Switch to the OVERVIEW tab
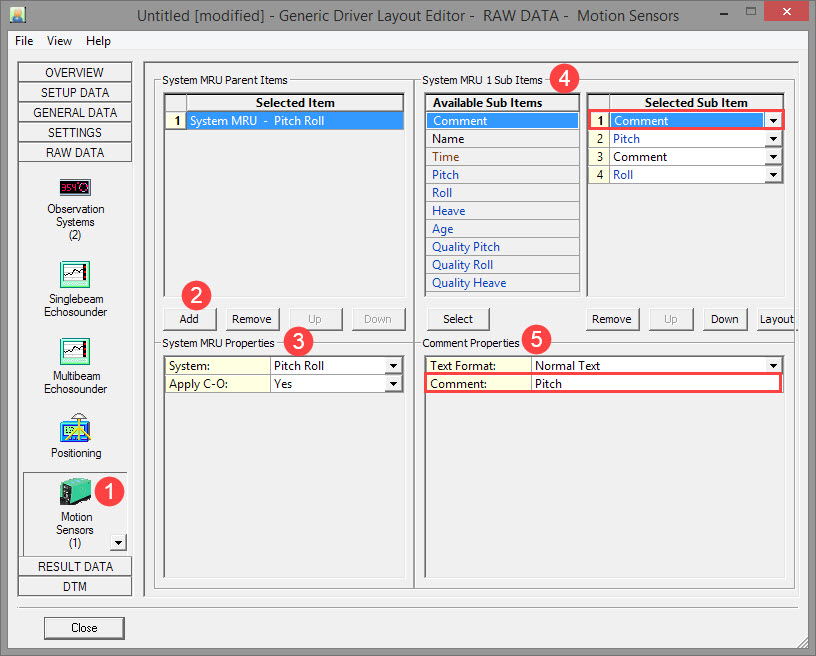This screenshot has height=656, width=816. 75,72
